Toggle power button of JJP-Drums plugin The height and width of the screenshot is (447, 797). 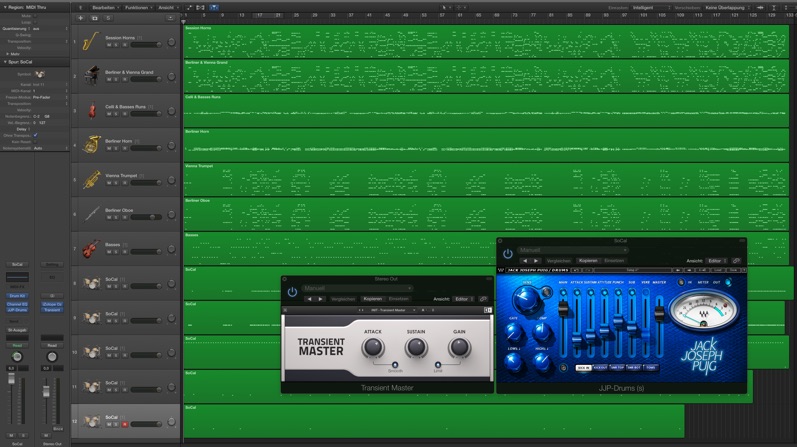[x=508, y=254]
